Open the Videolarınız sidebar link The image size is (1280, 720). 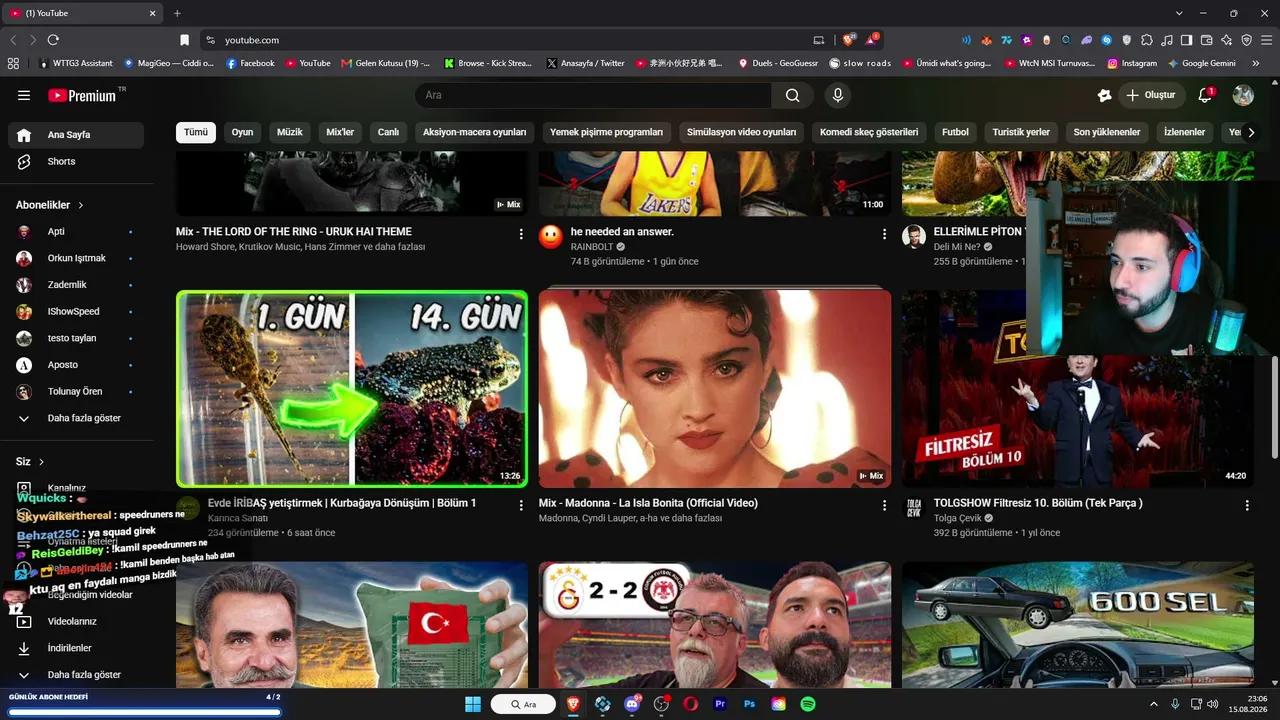click(76, 621)
